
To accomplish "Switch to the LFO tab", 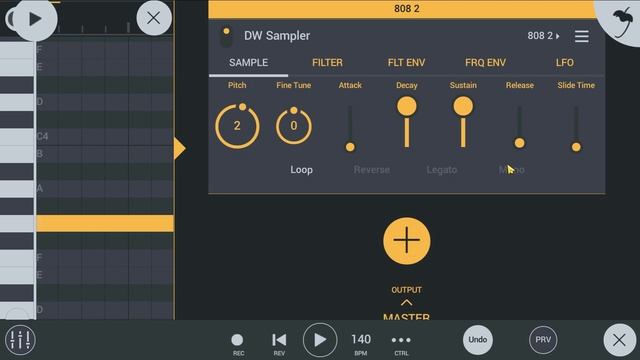I will [x=564, y=63].
